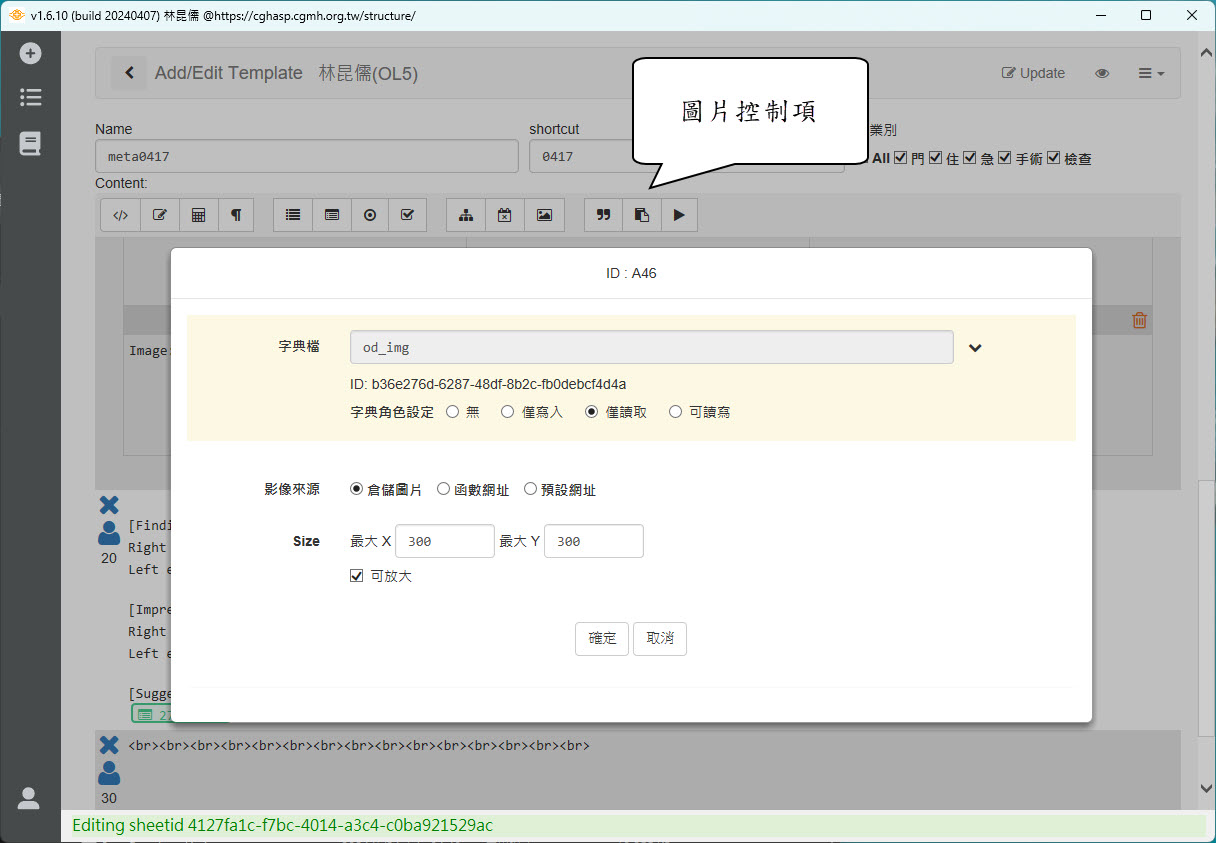1216x843 pixels.
Task: Toggle the 可放大 checkbox
Action: click(357, 576)
